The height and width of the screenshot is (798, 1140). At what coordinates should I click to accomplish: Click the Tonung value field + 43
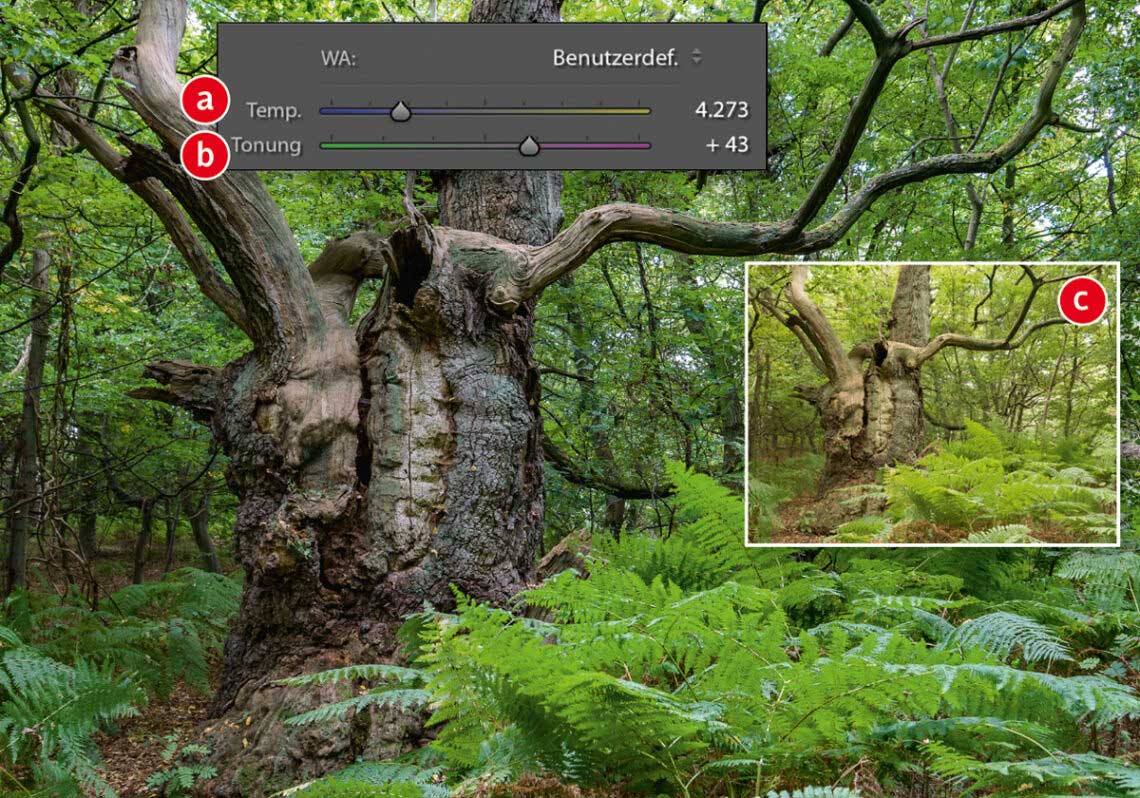(x=727, y=145)
